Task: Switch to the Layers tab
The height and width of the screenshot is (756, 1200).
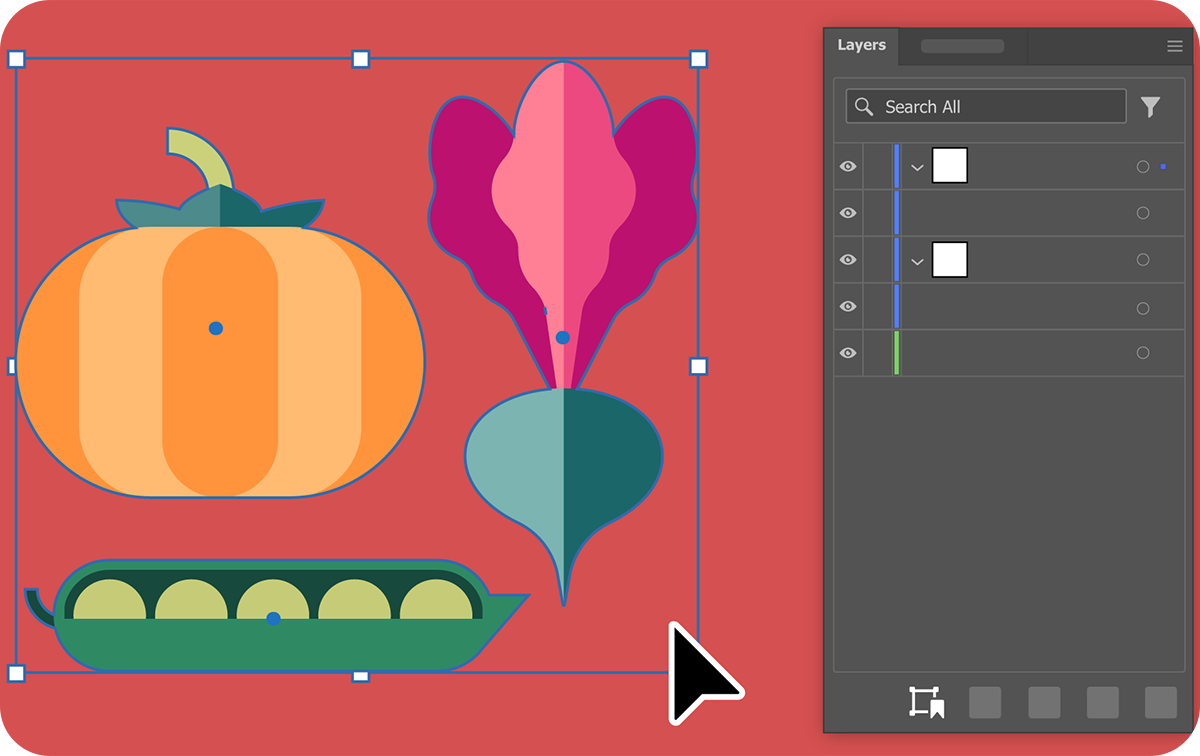Action: point(862,44)
